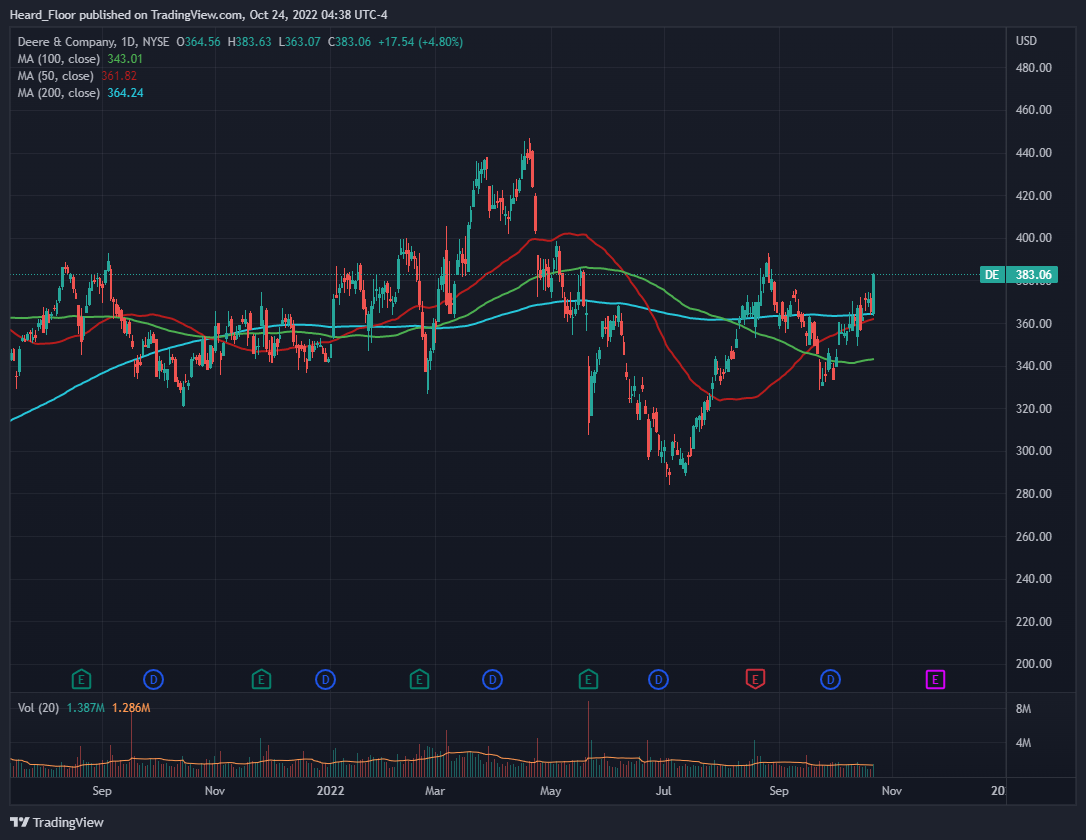Click the DE 383.06 current price label
1086x840 pixels.
click(x=1018, y=275)
